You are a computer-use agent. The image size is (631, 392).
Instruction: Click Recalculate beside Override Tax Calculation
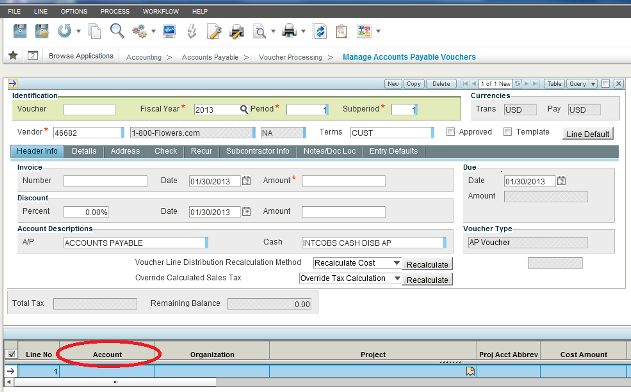click(x=427, y=279)
